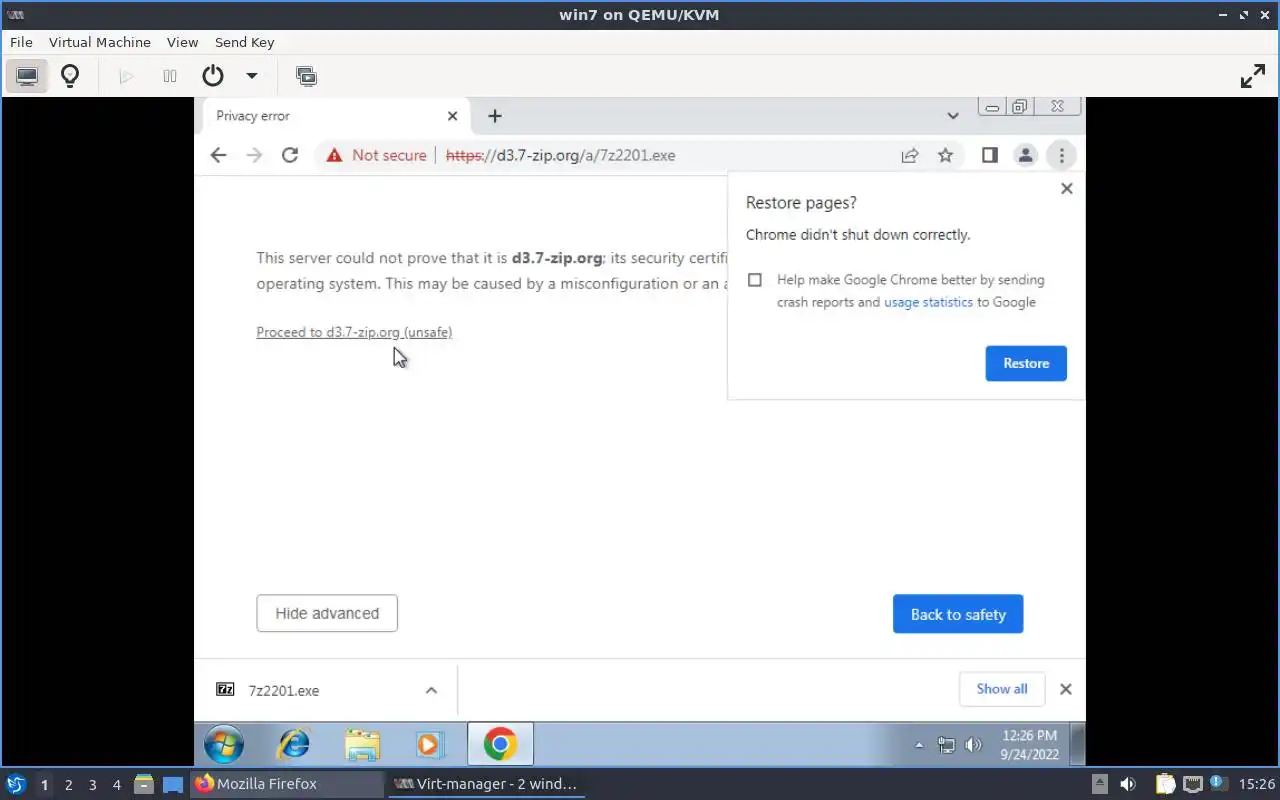Switch VM viewer to fullscreen

tap(1253, 76)
